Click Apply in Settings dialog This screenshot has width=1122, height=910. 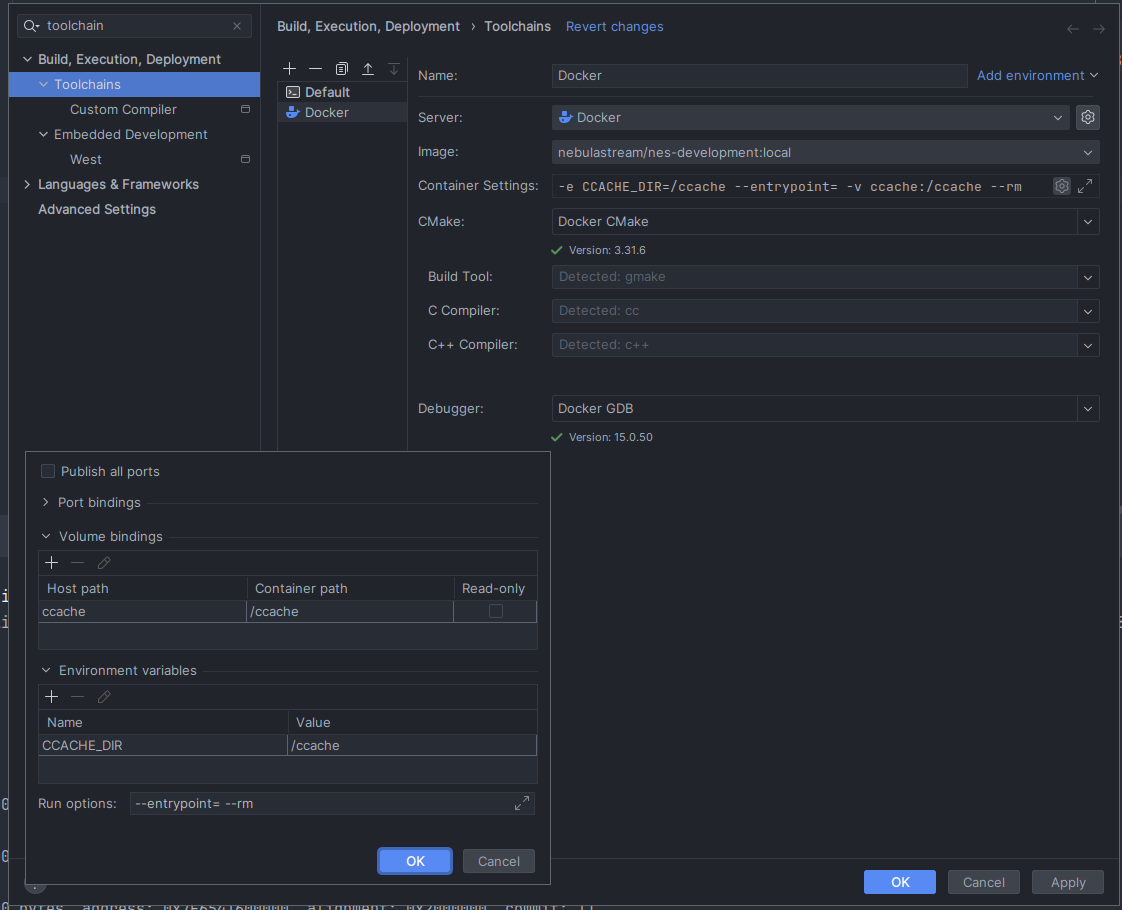[x=1068, y=882]
